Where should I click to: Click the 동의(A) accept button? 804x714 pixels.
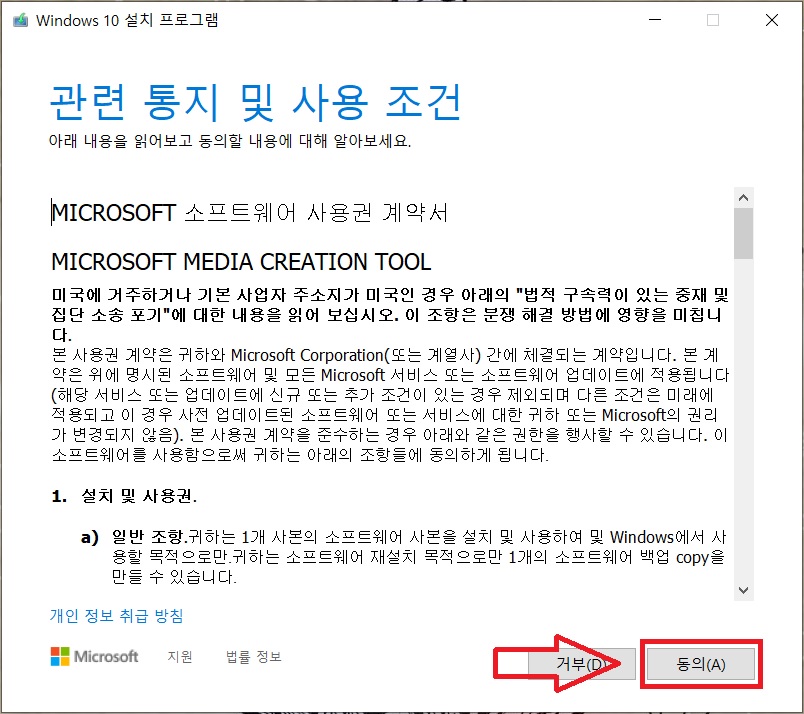click(700, 664)
